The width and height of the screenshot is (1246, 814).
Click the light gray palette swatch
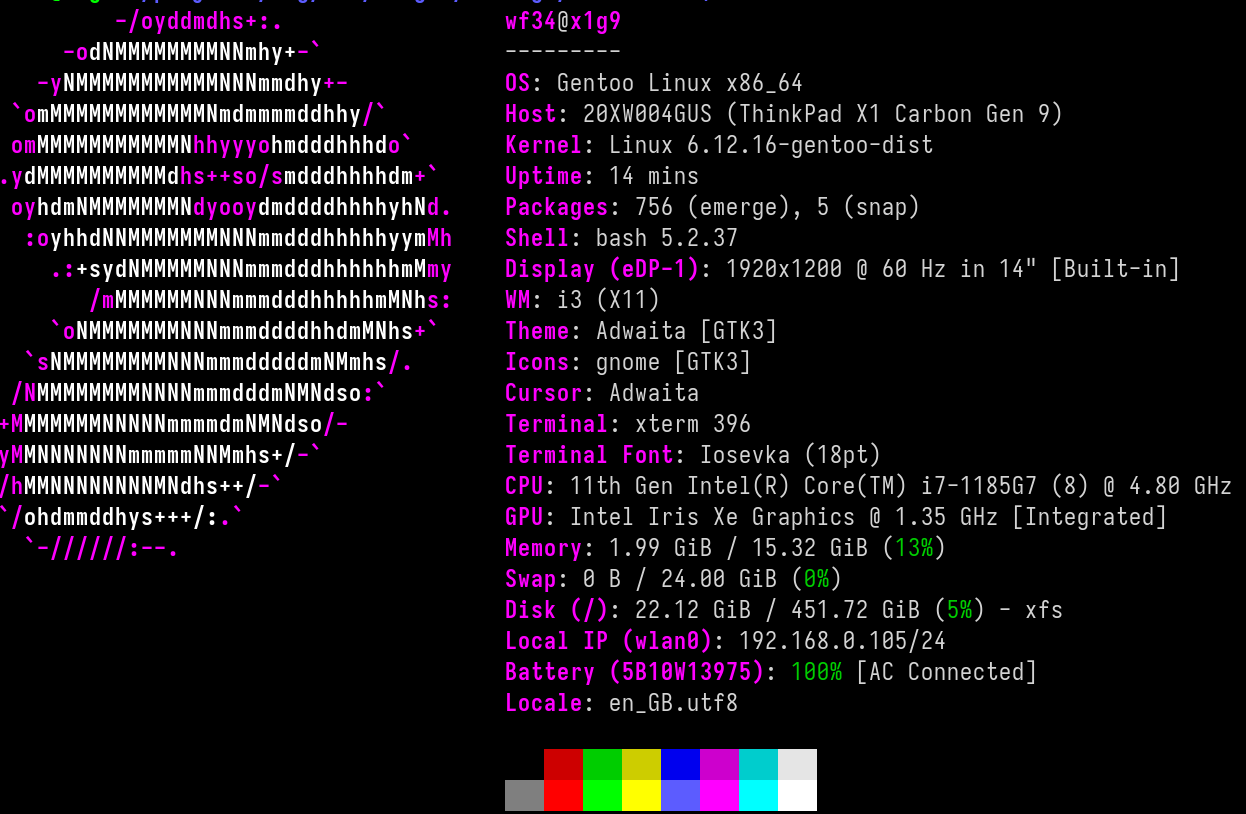(x=797, y=764)
